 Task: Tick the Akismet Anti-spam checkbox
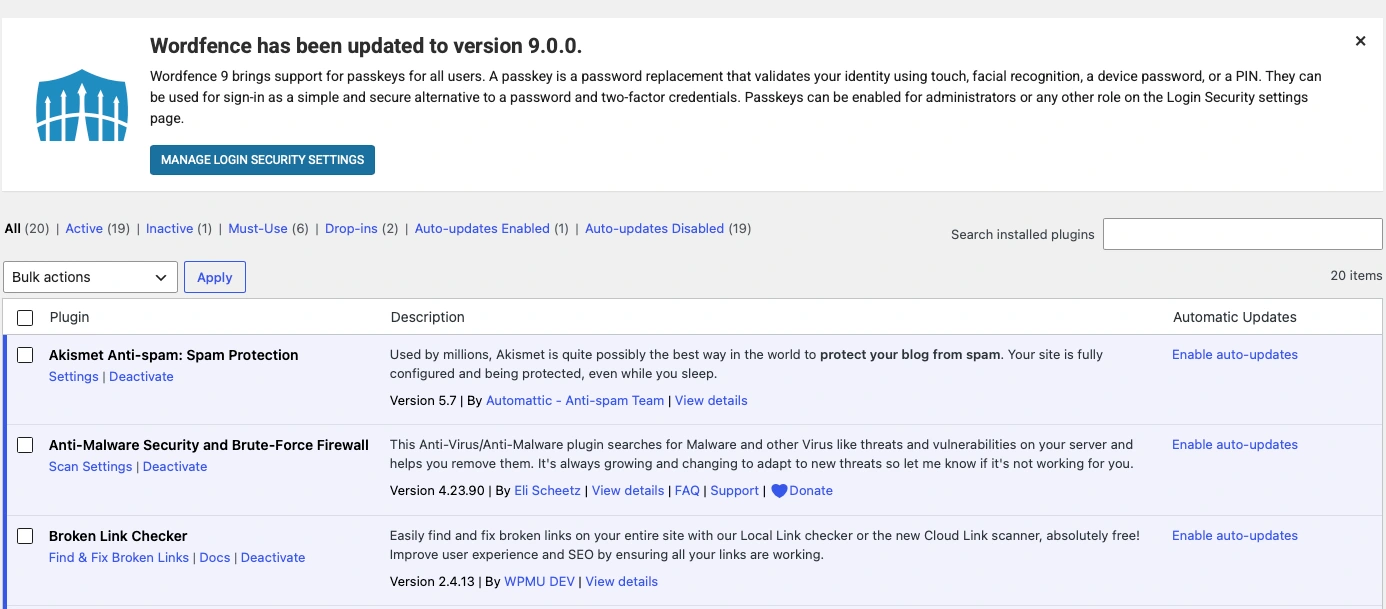(x=26, y=355)
